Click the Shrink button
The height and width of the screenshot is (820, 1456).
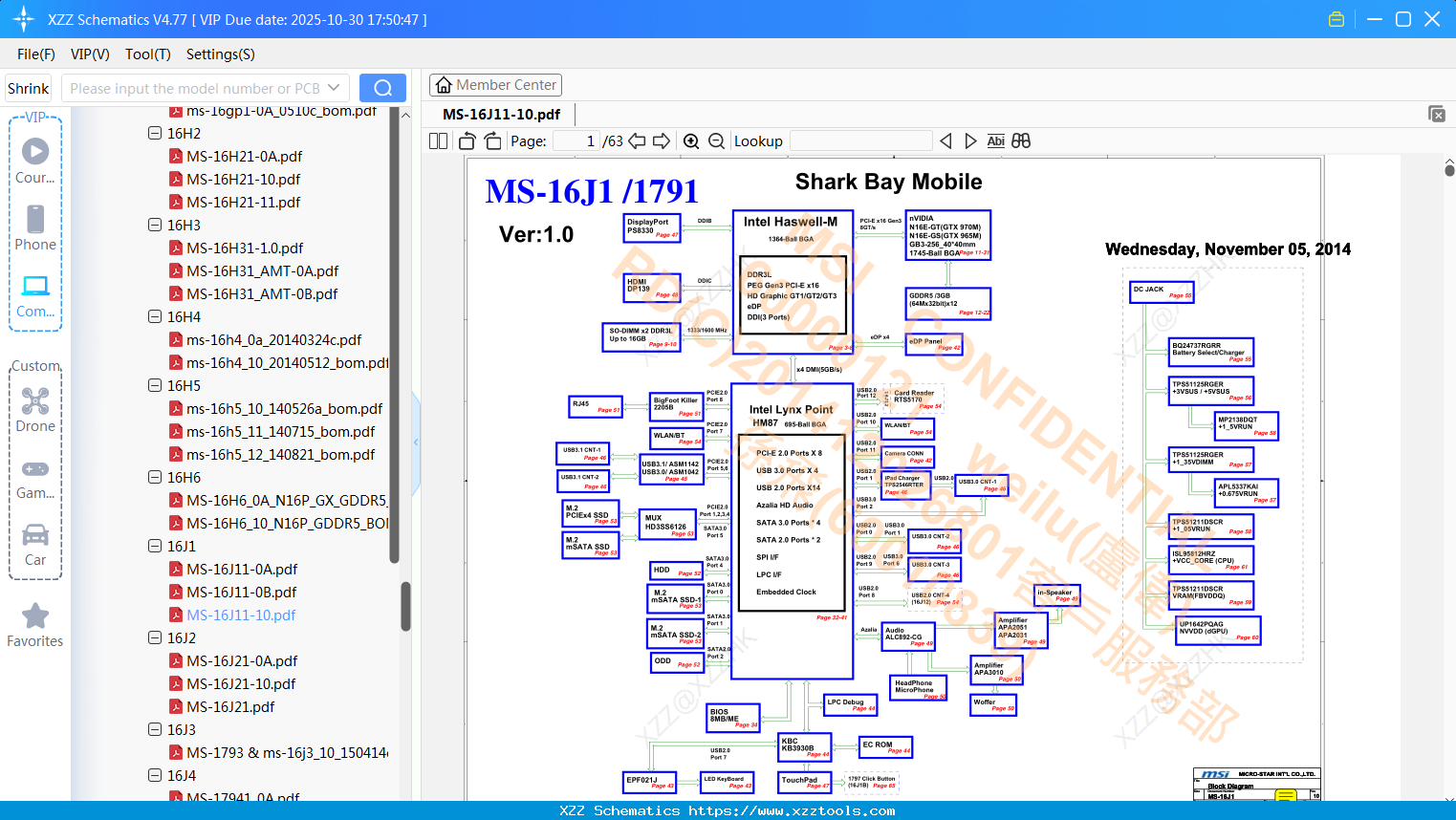29,88
